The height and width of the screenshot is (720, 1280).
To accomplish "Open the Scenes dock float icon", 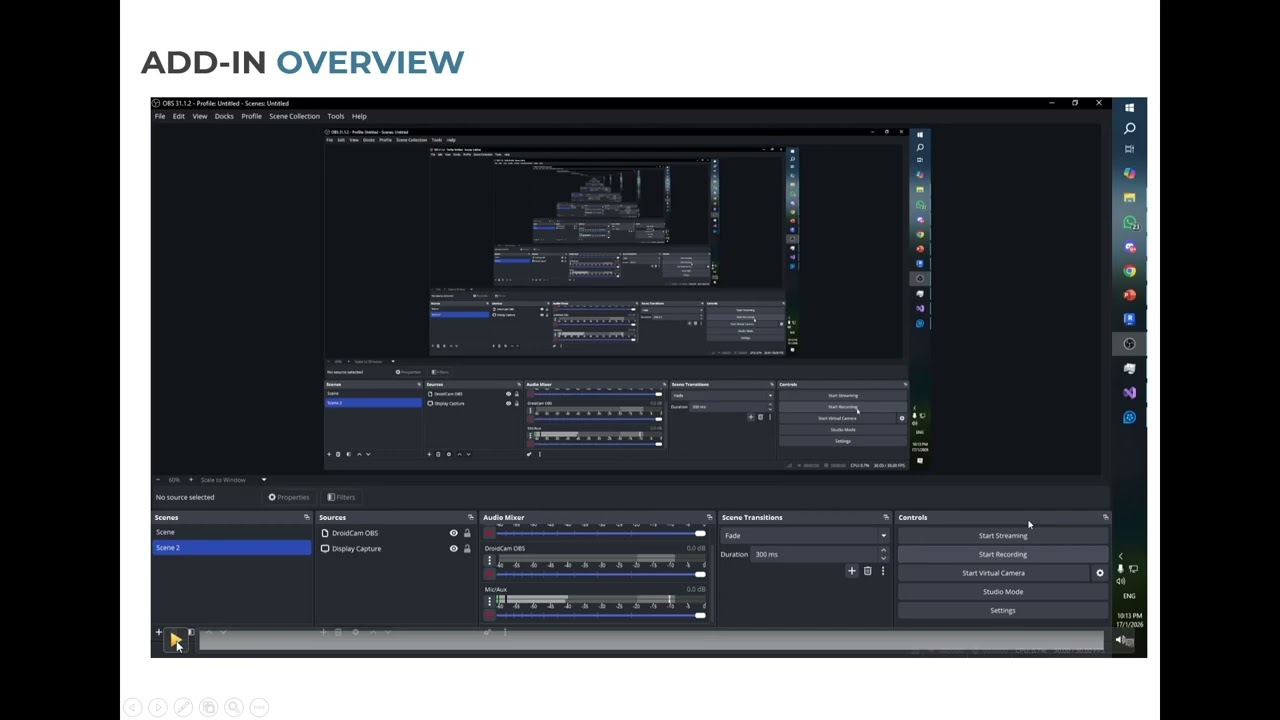I will [306, 517].
